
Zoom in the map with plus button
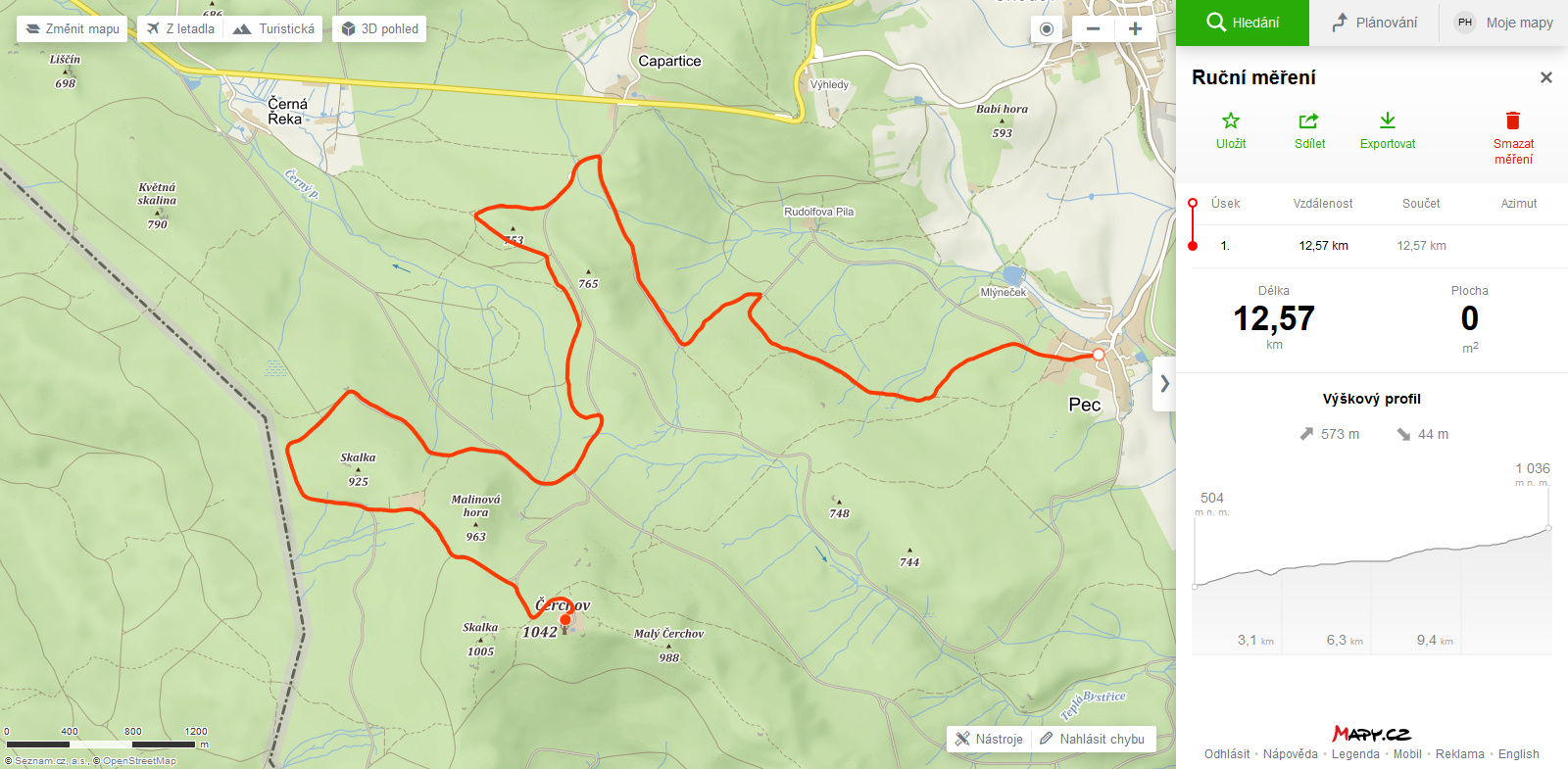click(x=1135, y=29)
